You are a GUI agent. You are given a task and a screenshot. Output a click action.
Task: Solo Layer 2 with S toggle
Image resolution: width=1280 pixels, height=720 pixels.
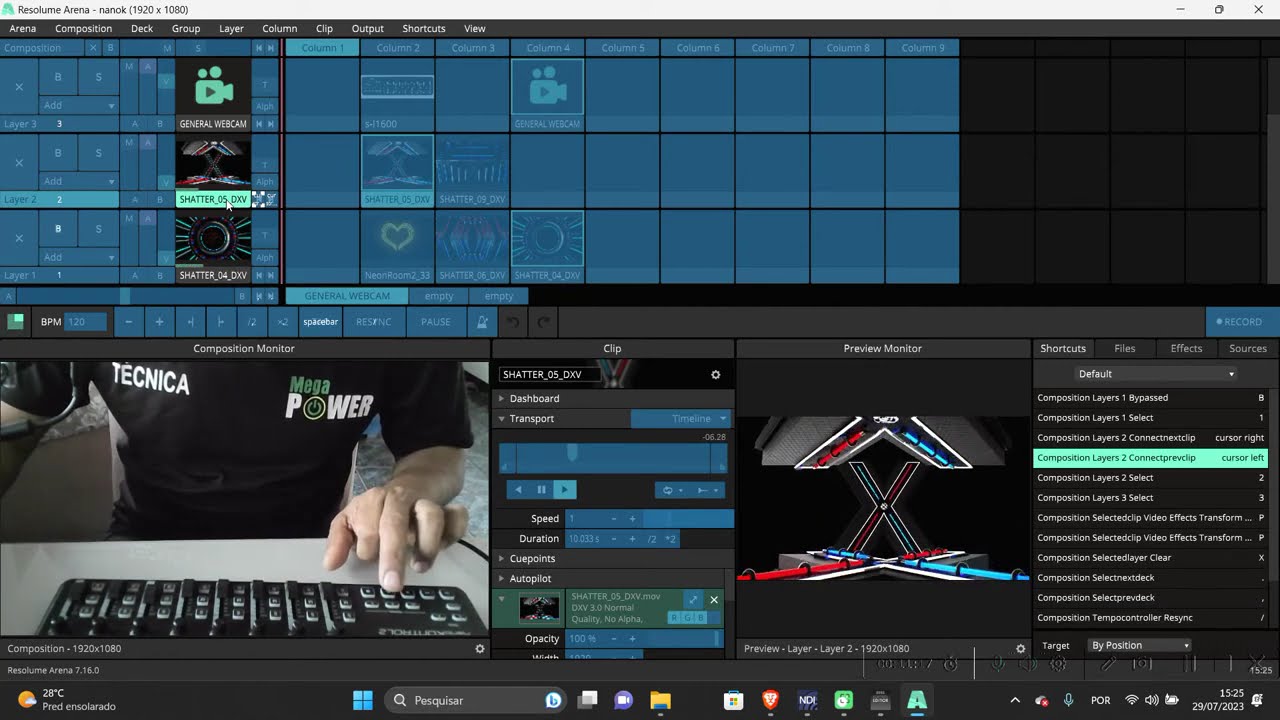coord(98,153)
